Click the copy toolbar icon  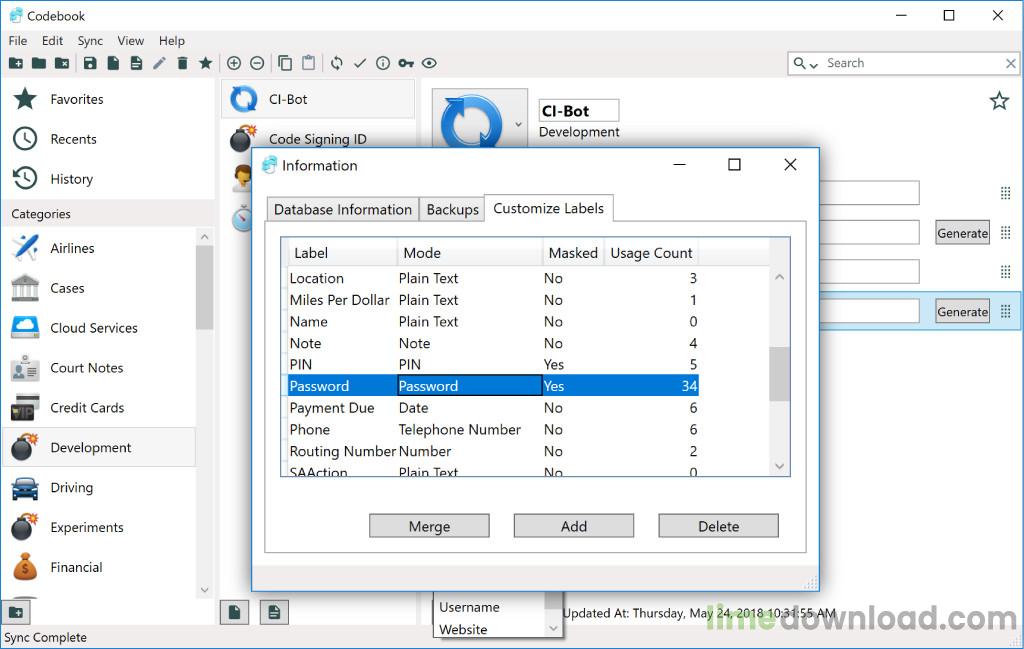click(285, 63)
